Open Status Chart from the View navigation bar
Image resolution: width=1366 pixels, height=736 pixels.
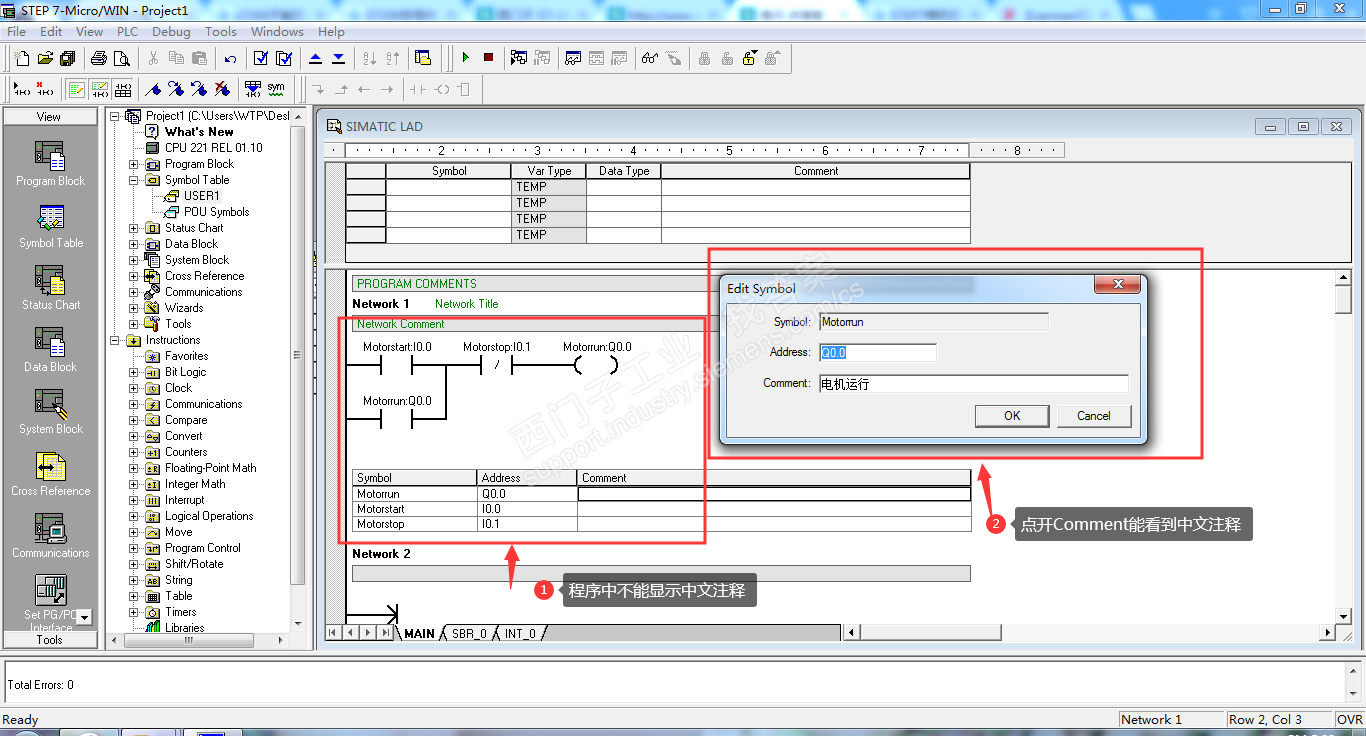coord(50,288)
